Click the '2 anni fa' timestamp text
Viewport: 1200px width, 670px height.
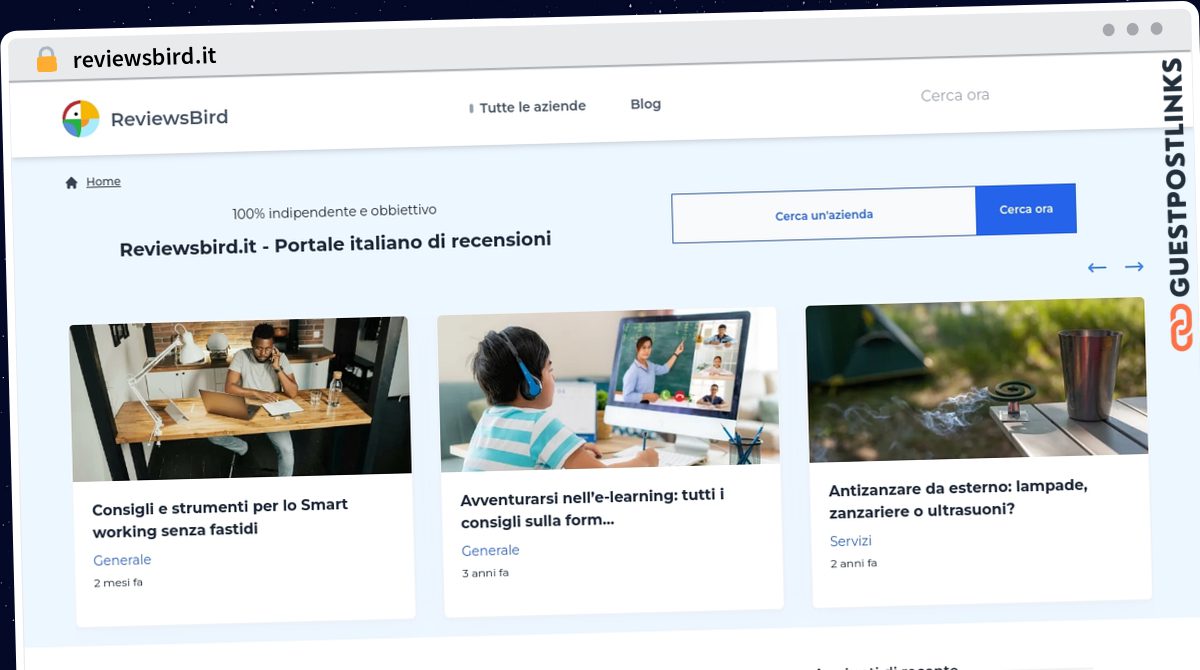[853, 563]
